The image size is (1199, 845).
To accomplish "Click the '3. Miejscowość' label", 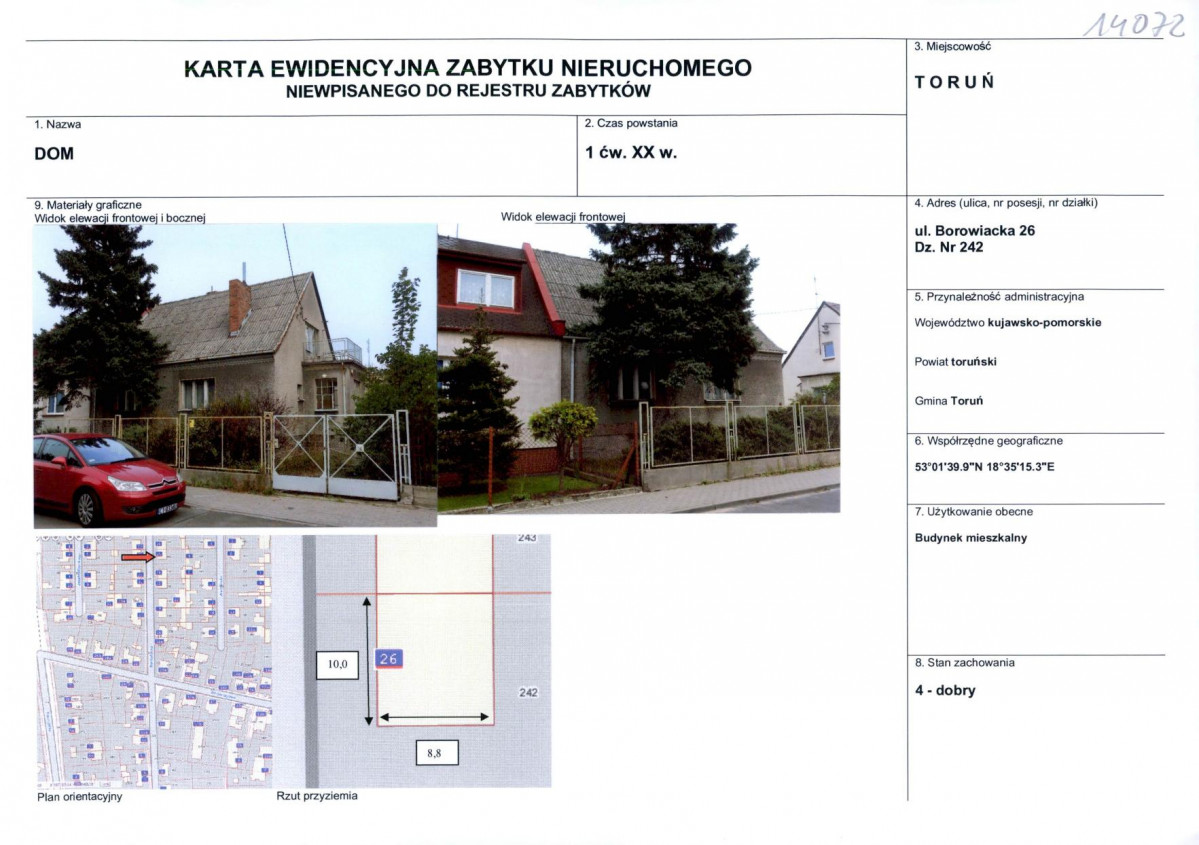I will tap(952, 47).
